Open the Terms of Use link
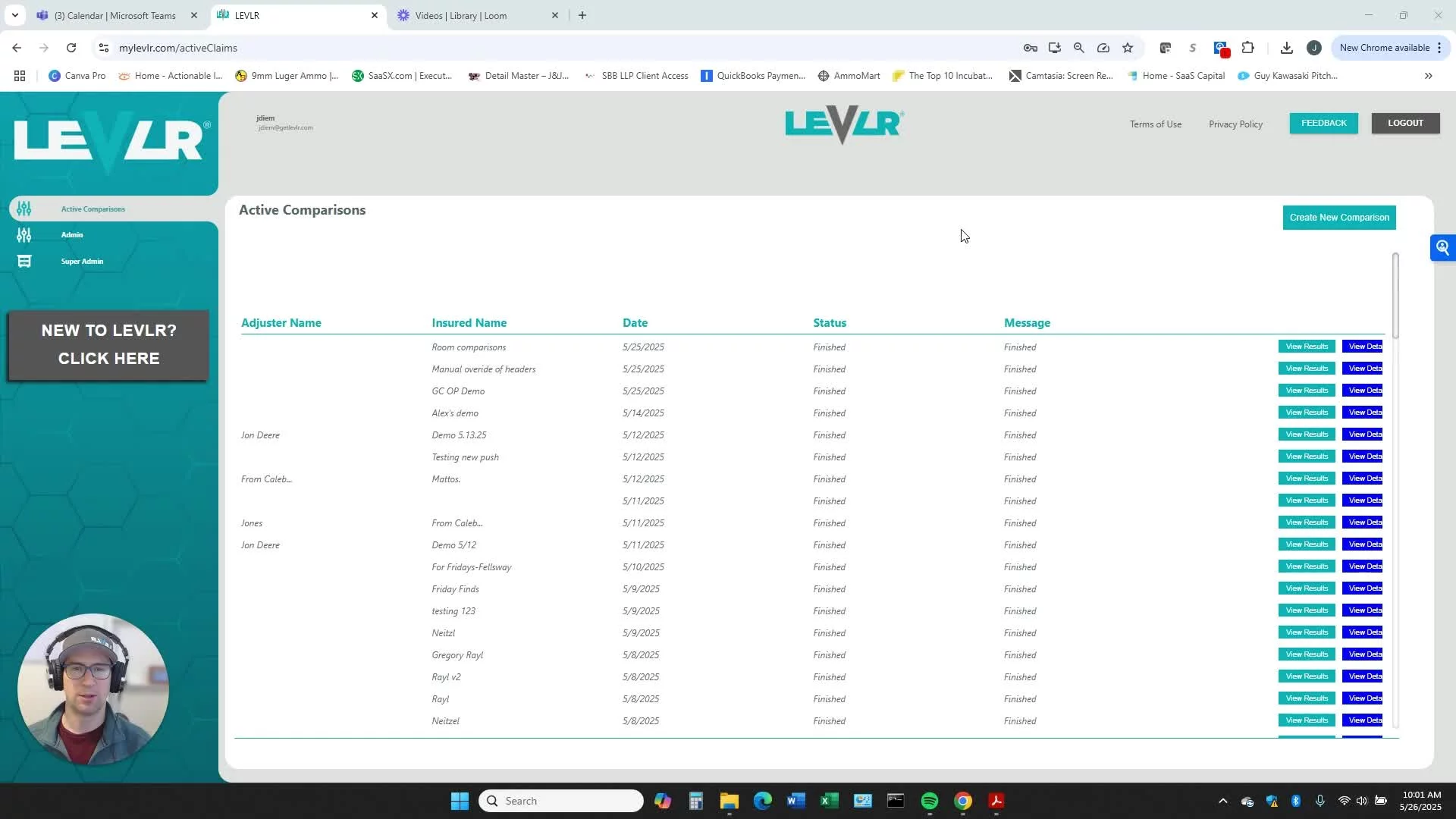The image size is (1456, 819). point(1155,124)
